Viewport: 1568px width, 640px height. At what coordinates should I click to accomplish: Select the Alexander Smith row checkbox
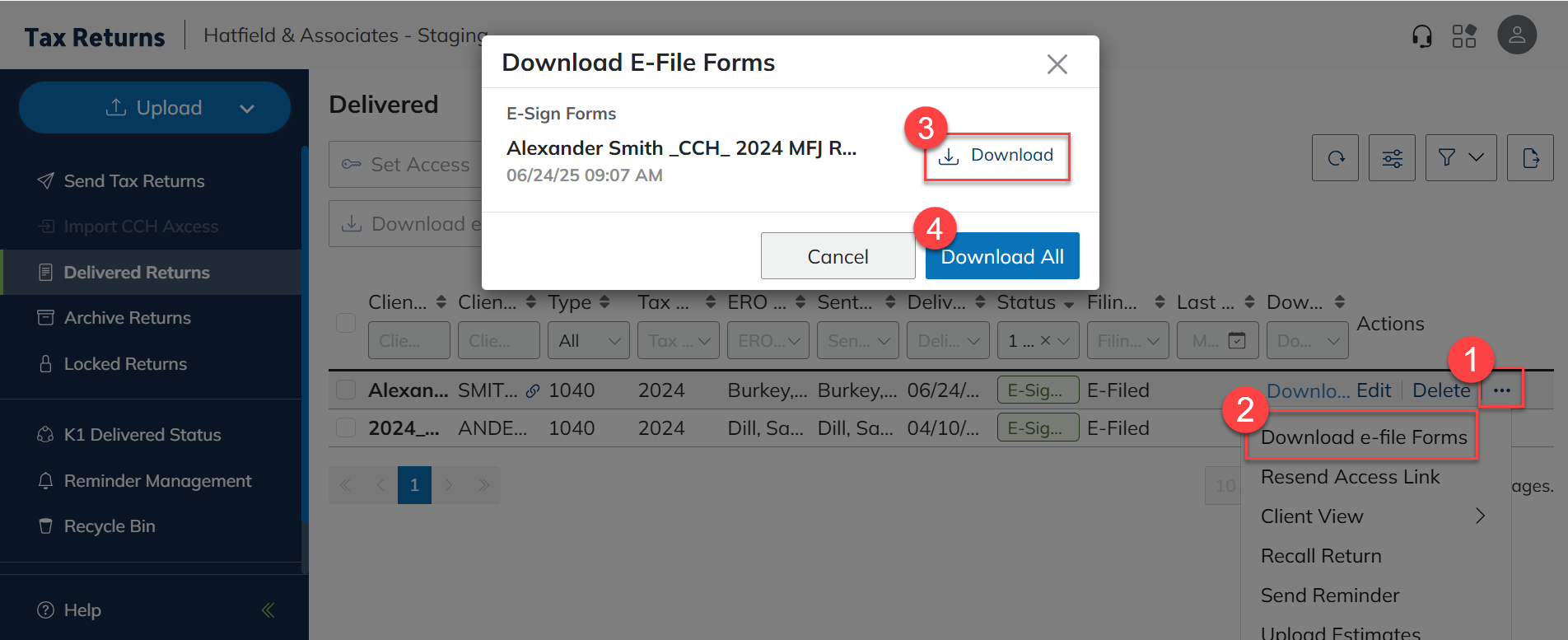coord(346,390)
